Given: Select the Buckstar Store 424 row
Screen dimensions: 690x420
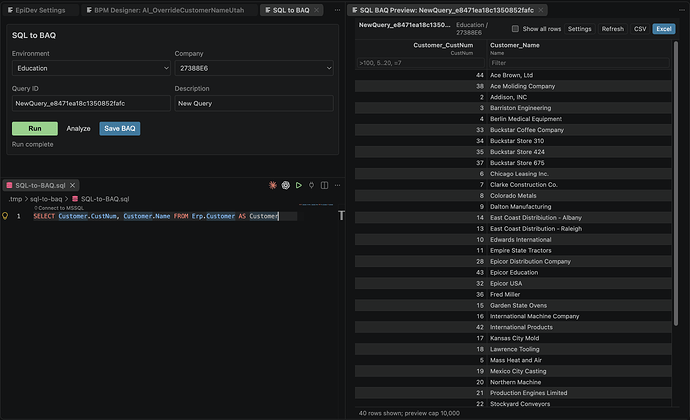Looking at the screenshot, I should [x=513, y=152].
